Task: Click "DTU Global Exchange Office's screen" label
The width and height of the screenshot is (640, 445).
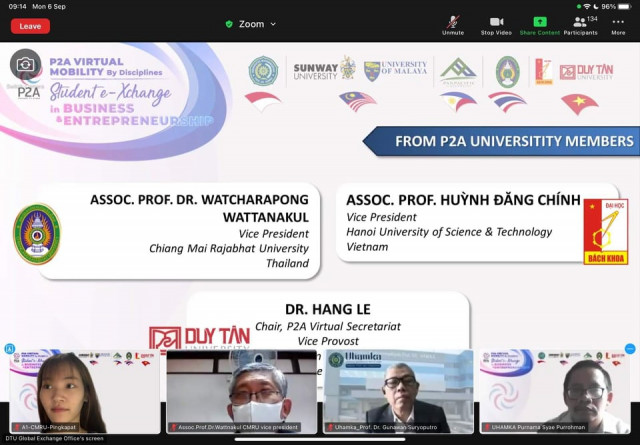Action: pos(55,439)
